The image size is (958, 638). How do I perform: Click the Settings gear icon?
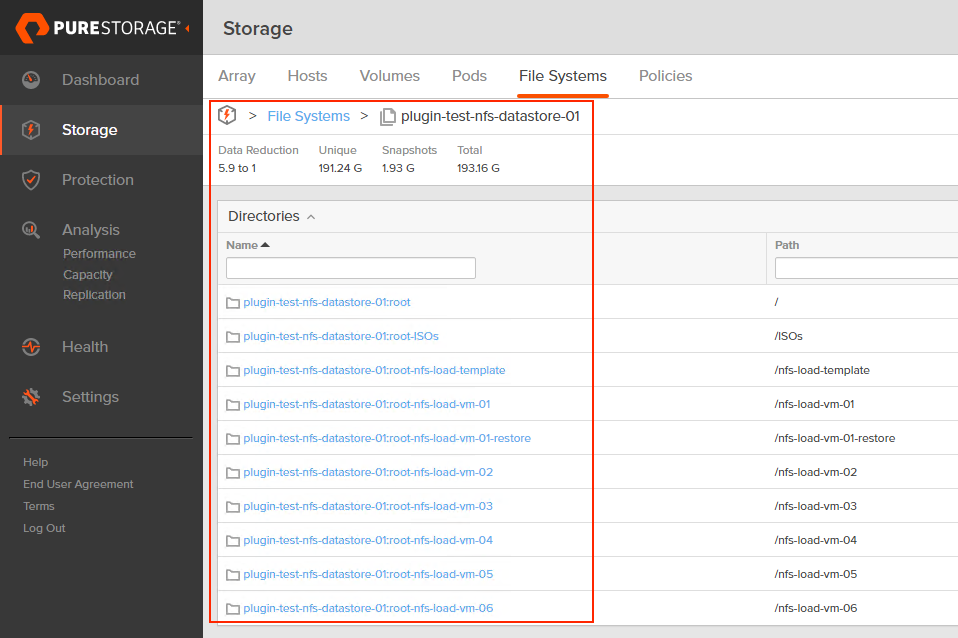point(31,397)
